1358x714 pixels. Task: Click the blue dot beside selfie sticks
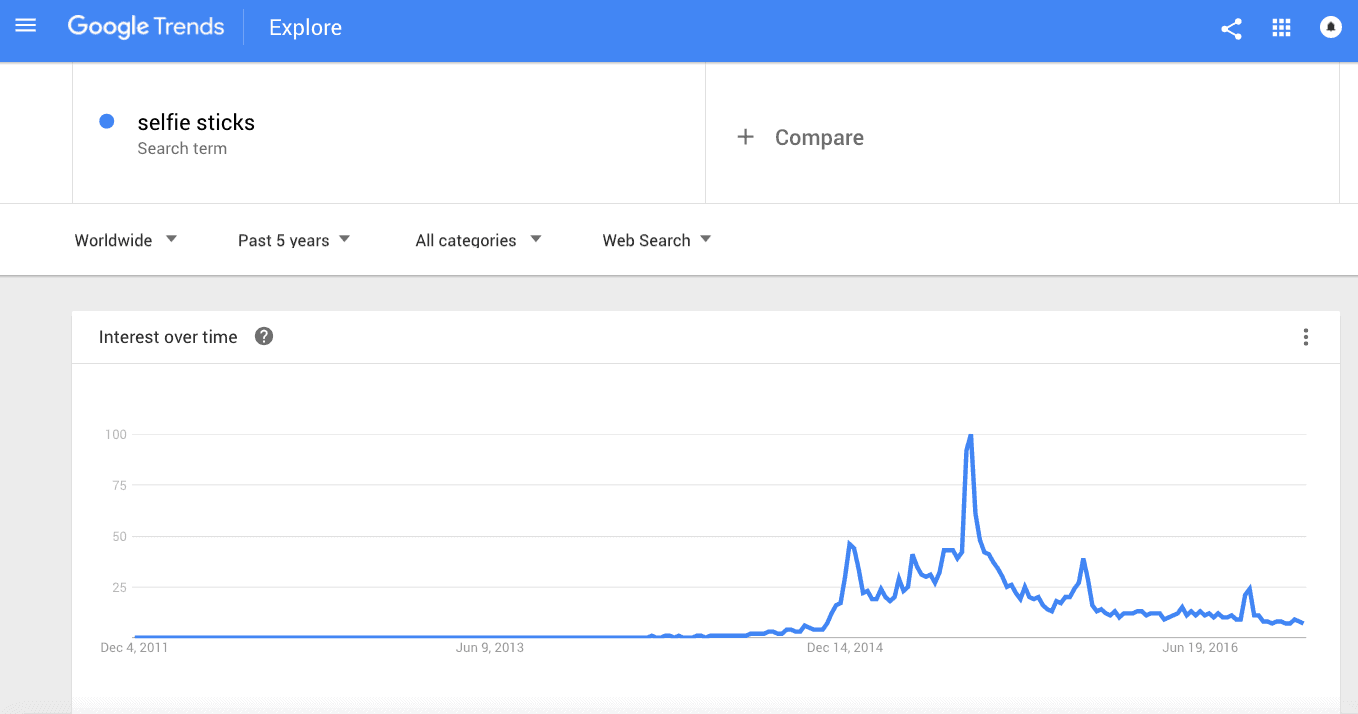106,122
